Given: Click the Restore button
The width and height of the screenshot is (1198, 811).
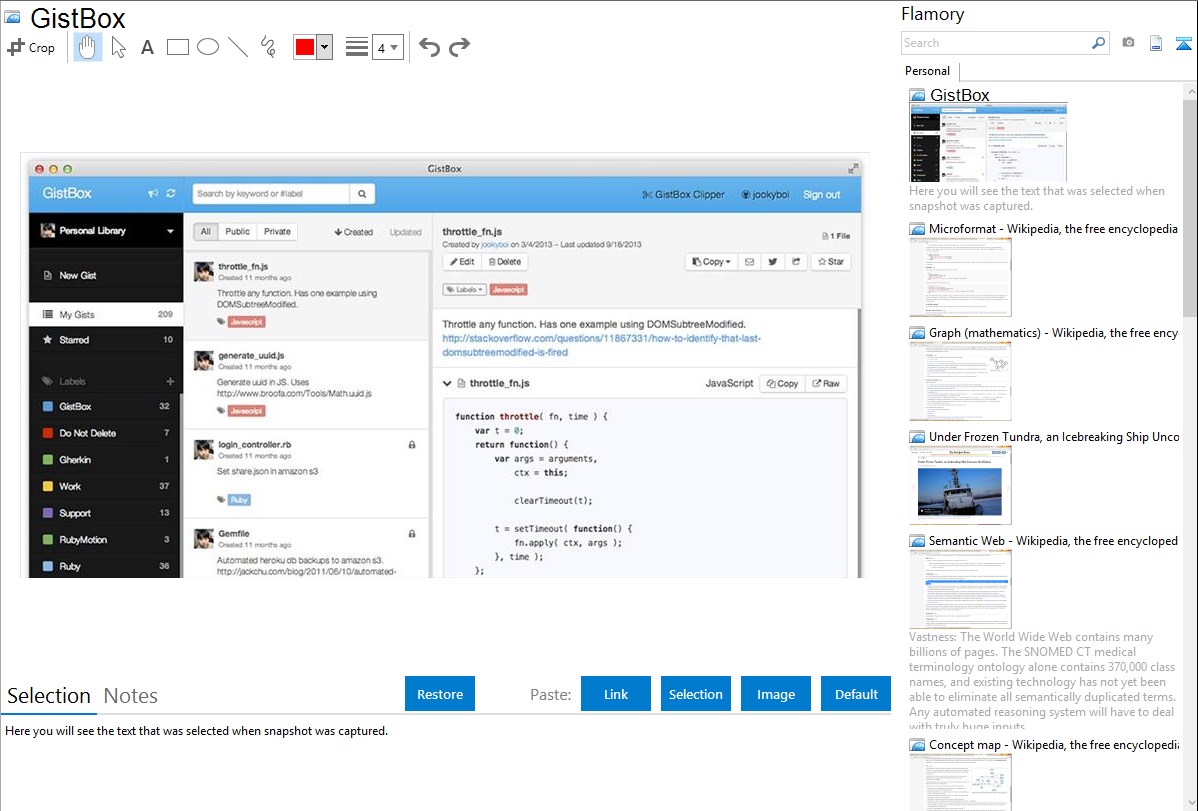Looking at the screenshot, I should coord(440,694).
